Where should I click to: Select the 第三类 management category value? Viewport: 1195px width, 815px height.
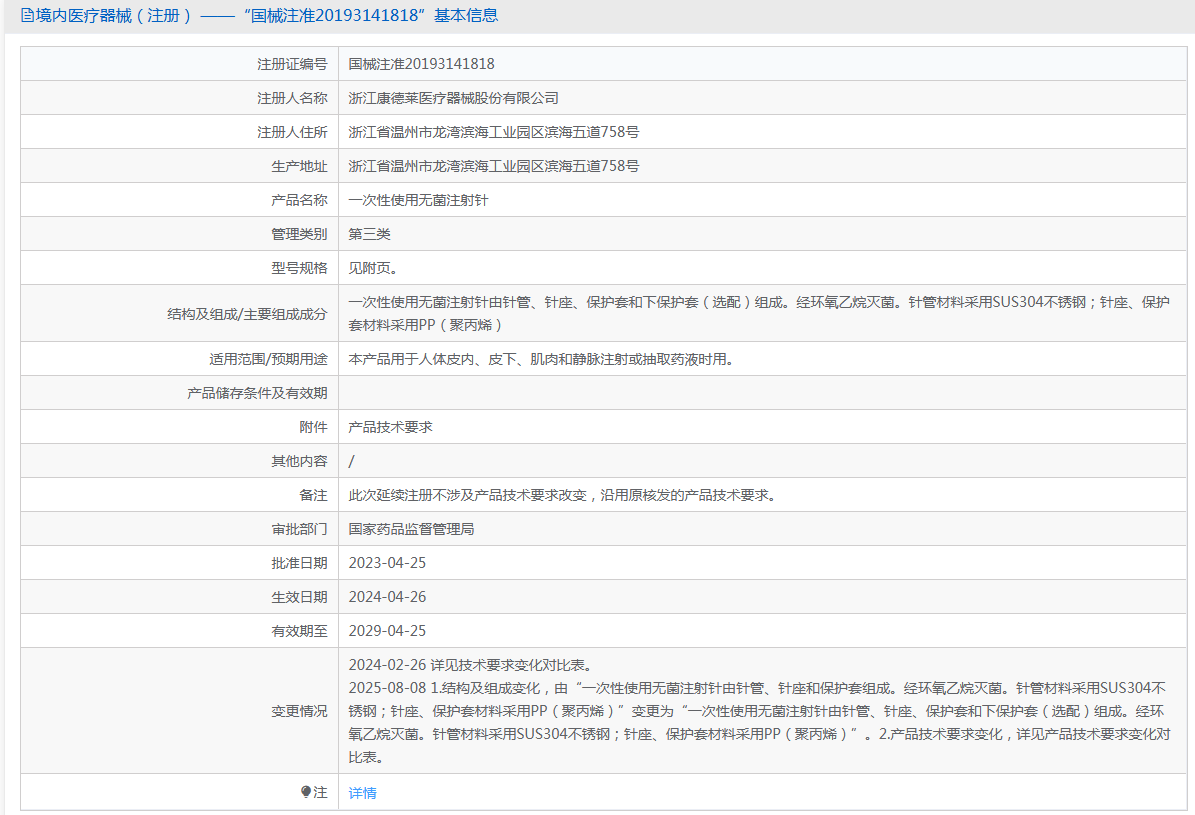[370, 234]
